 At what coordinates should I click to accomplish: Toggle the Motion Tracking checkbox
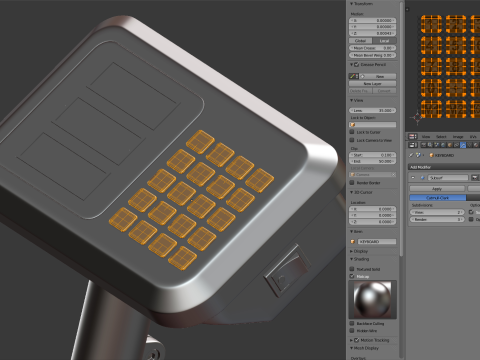(356, 340)
